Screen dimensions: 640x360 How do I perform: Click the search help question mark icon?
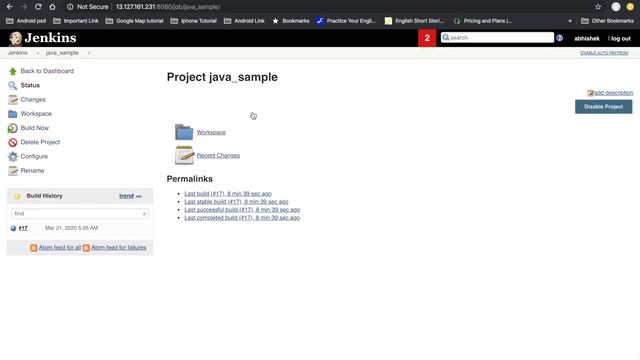click(x=559, y=38)
